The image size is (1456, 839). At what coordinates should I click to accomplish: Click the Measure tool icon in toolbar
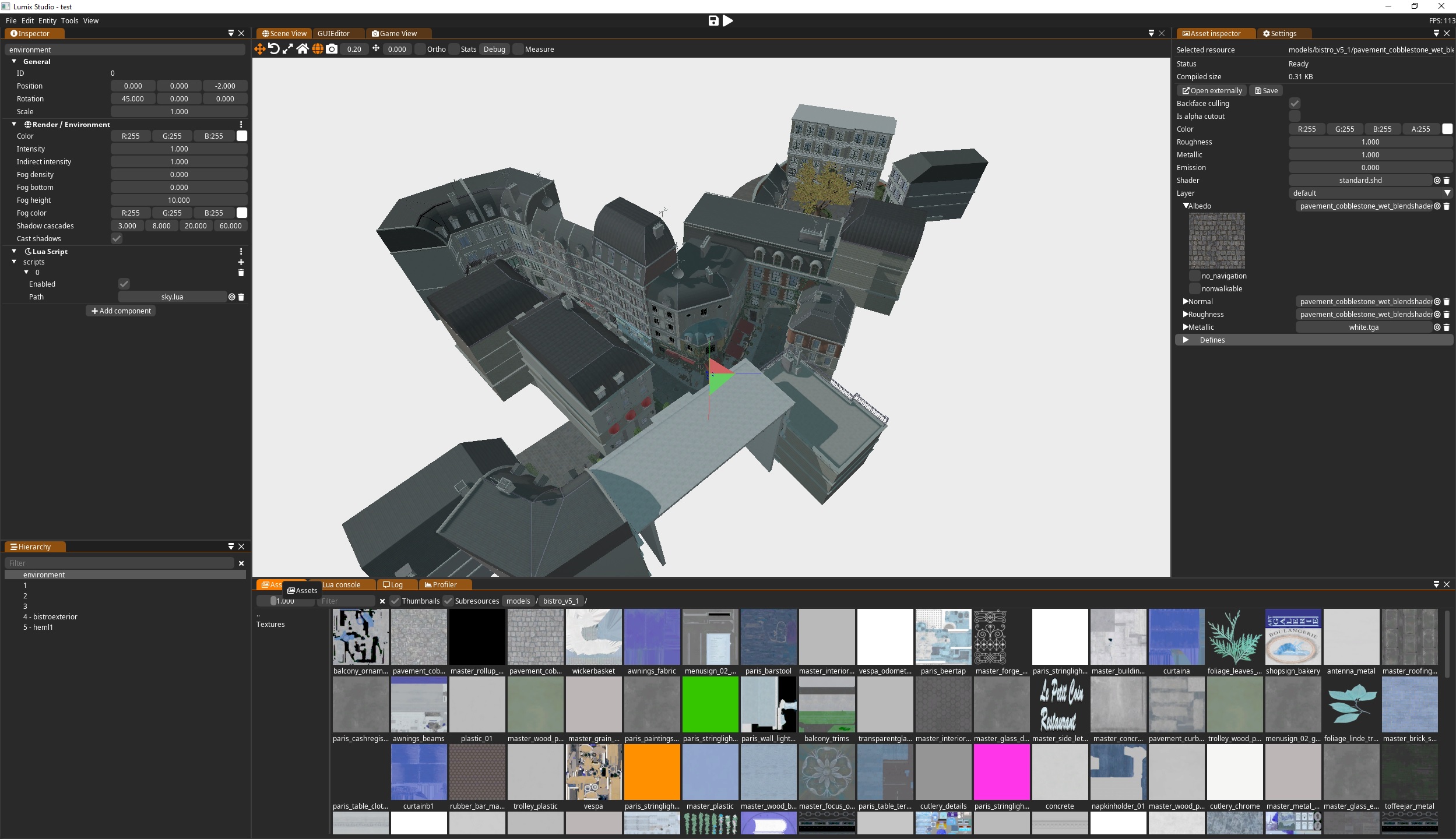click(x=539, y=49)
